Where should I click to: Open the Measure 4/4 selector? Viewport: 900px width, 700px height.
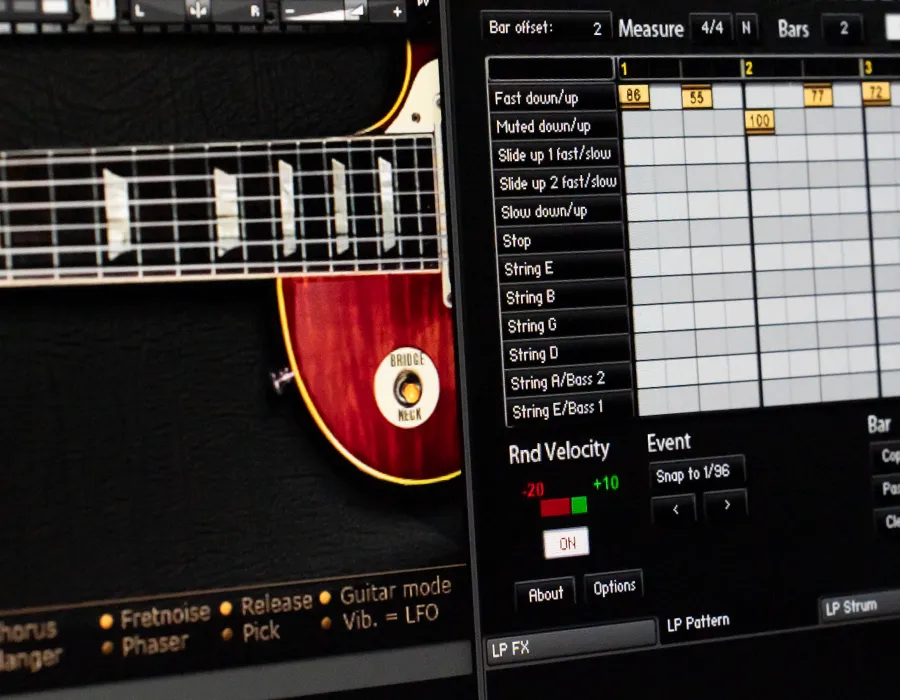(712, 28)
